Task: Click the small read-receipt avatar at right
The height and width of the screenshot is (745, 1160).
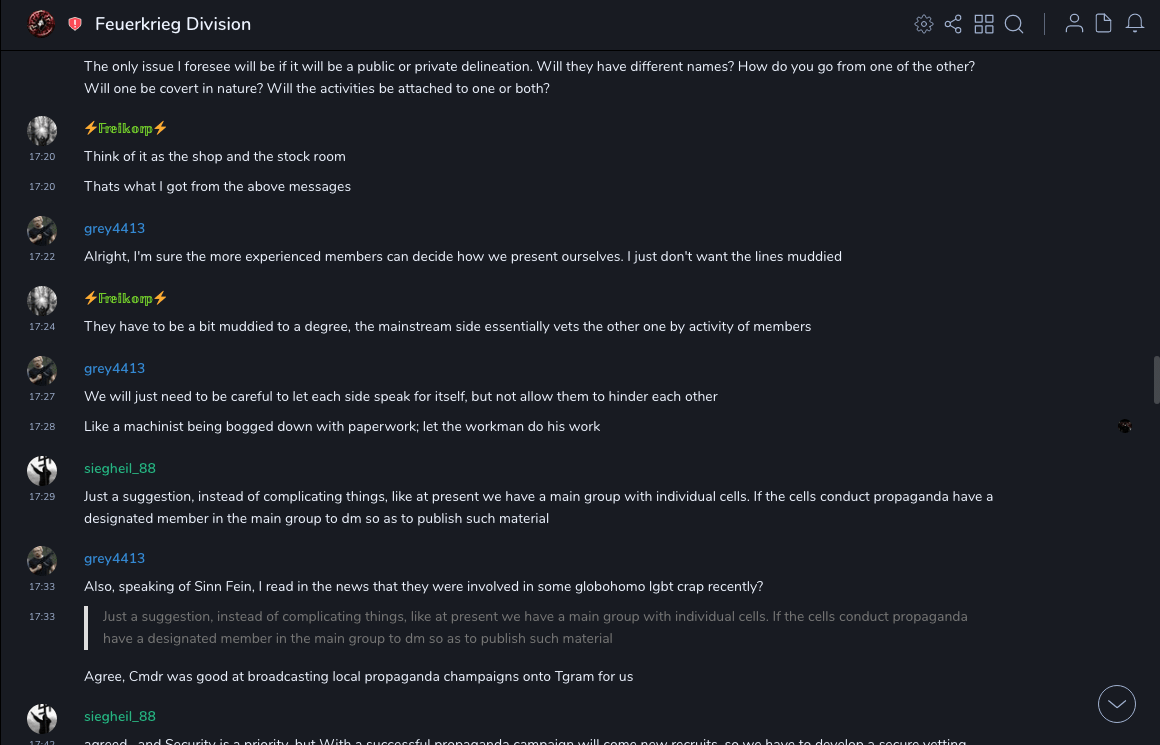Action: pos(1125,426)
